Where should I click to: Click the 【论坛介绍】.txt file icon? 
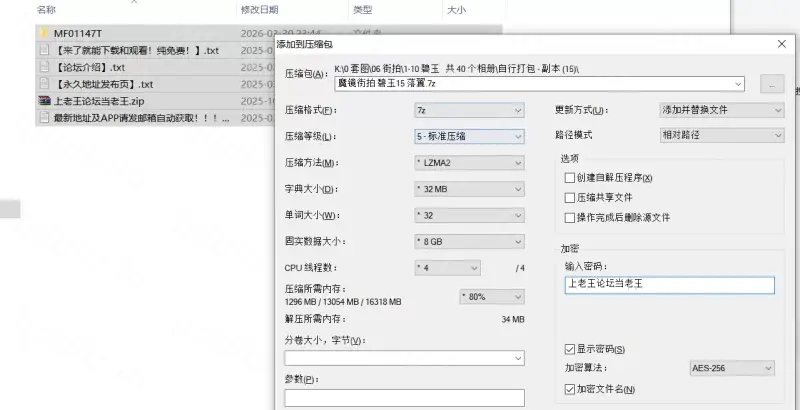(44, 67)
